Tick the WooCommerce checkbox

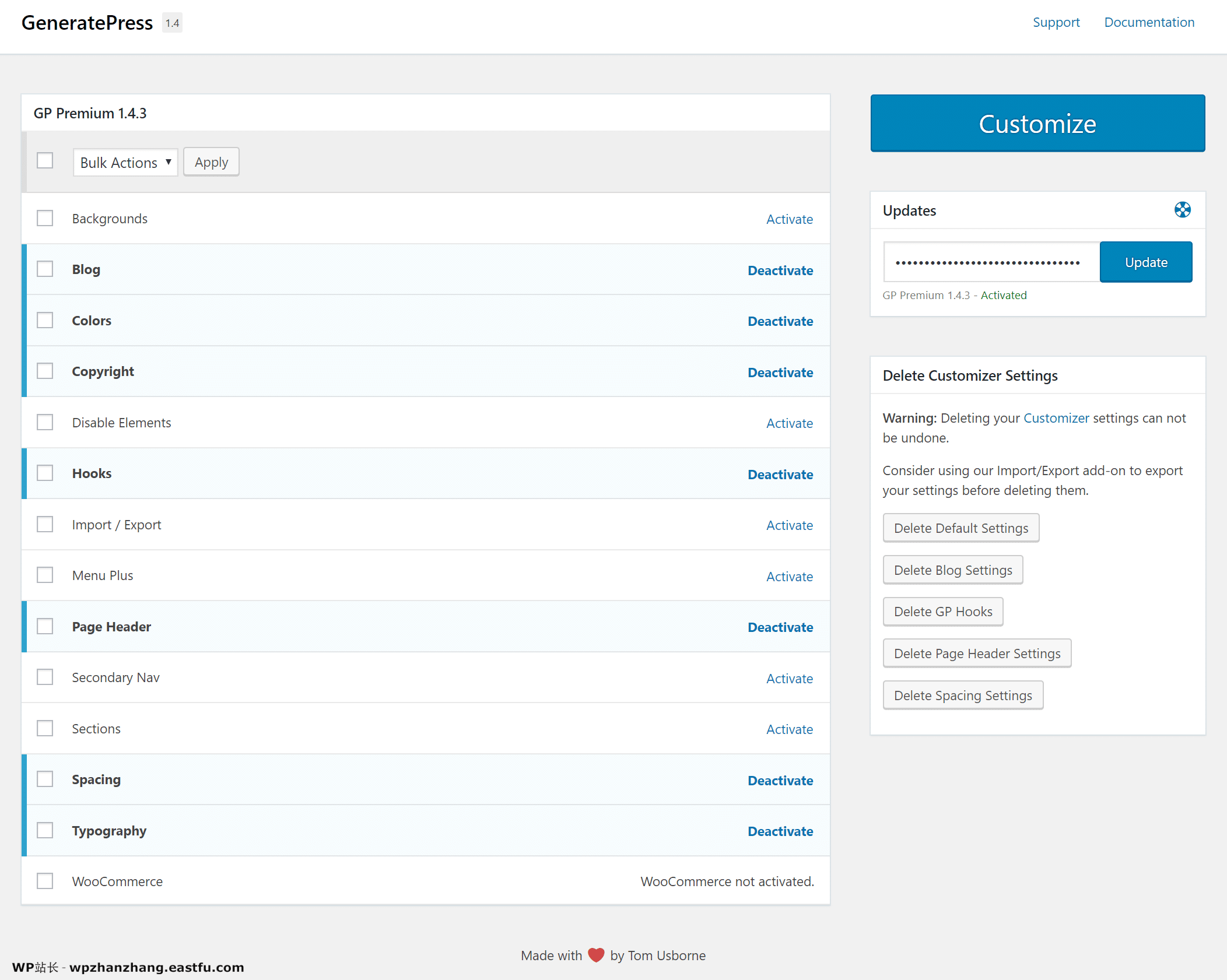click(x=45, y=881)
